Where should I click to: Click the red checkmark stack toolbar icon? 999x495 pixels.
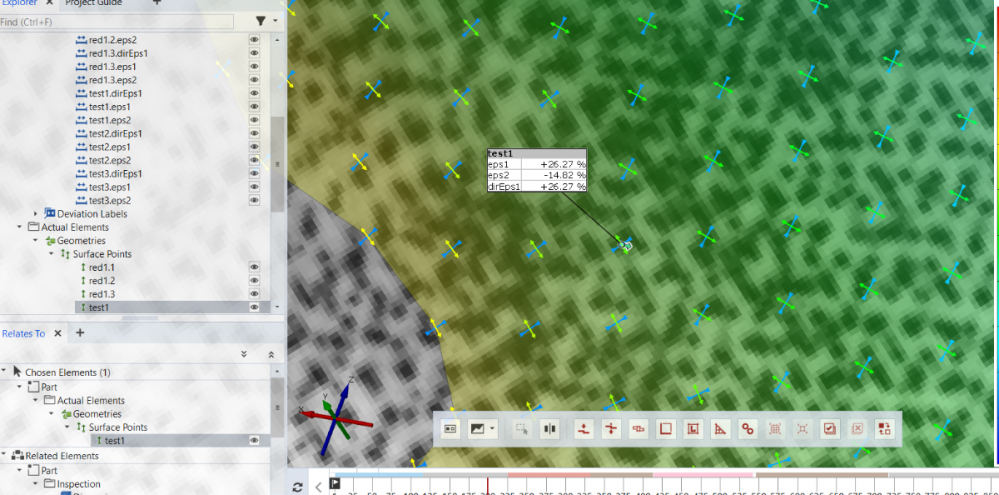[830, 429]
